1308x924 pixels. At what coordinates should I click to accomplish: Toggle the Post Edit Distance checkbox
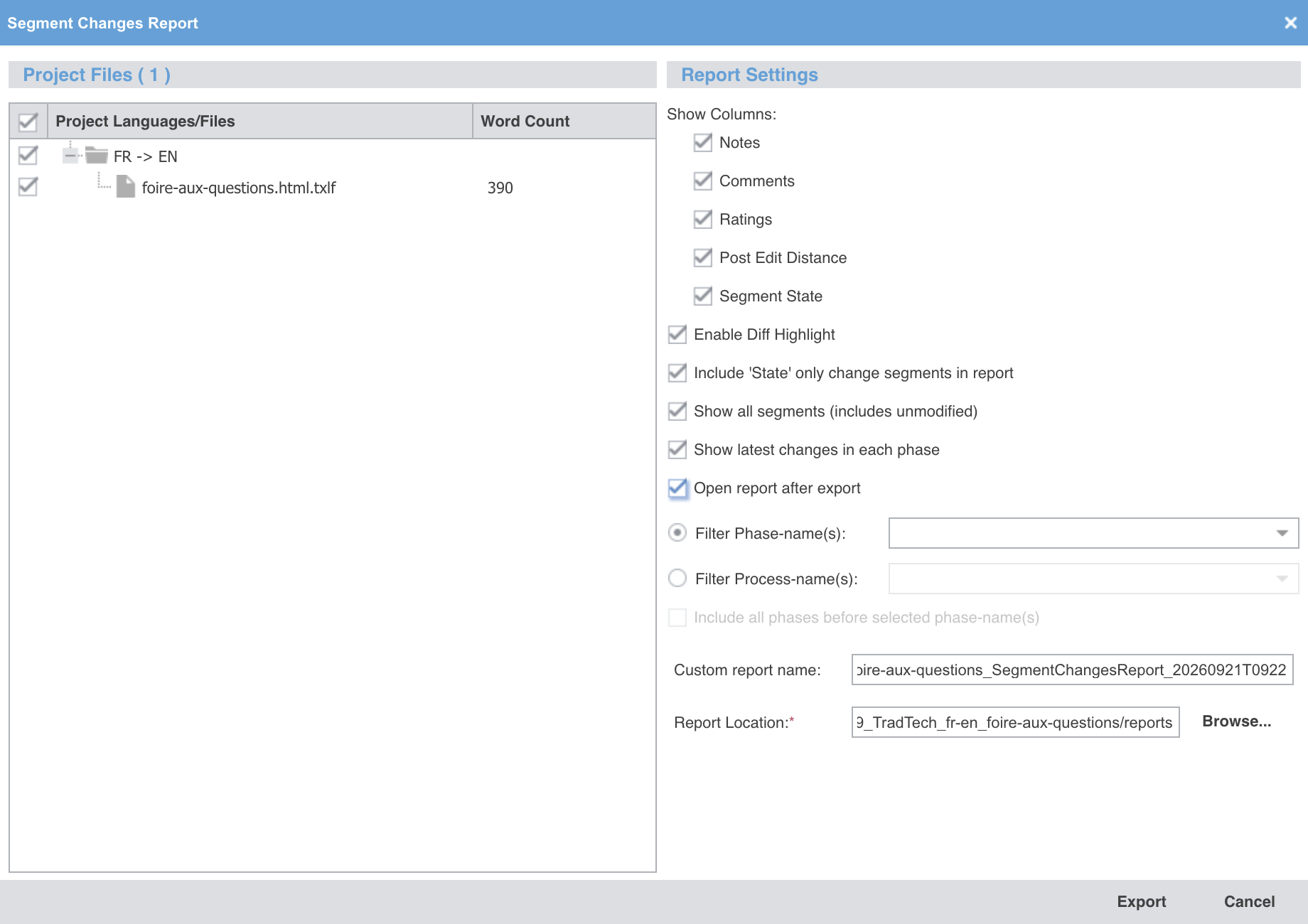(x=703, y=258)
